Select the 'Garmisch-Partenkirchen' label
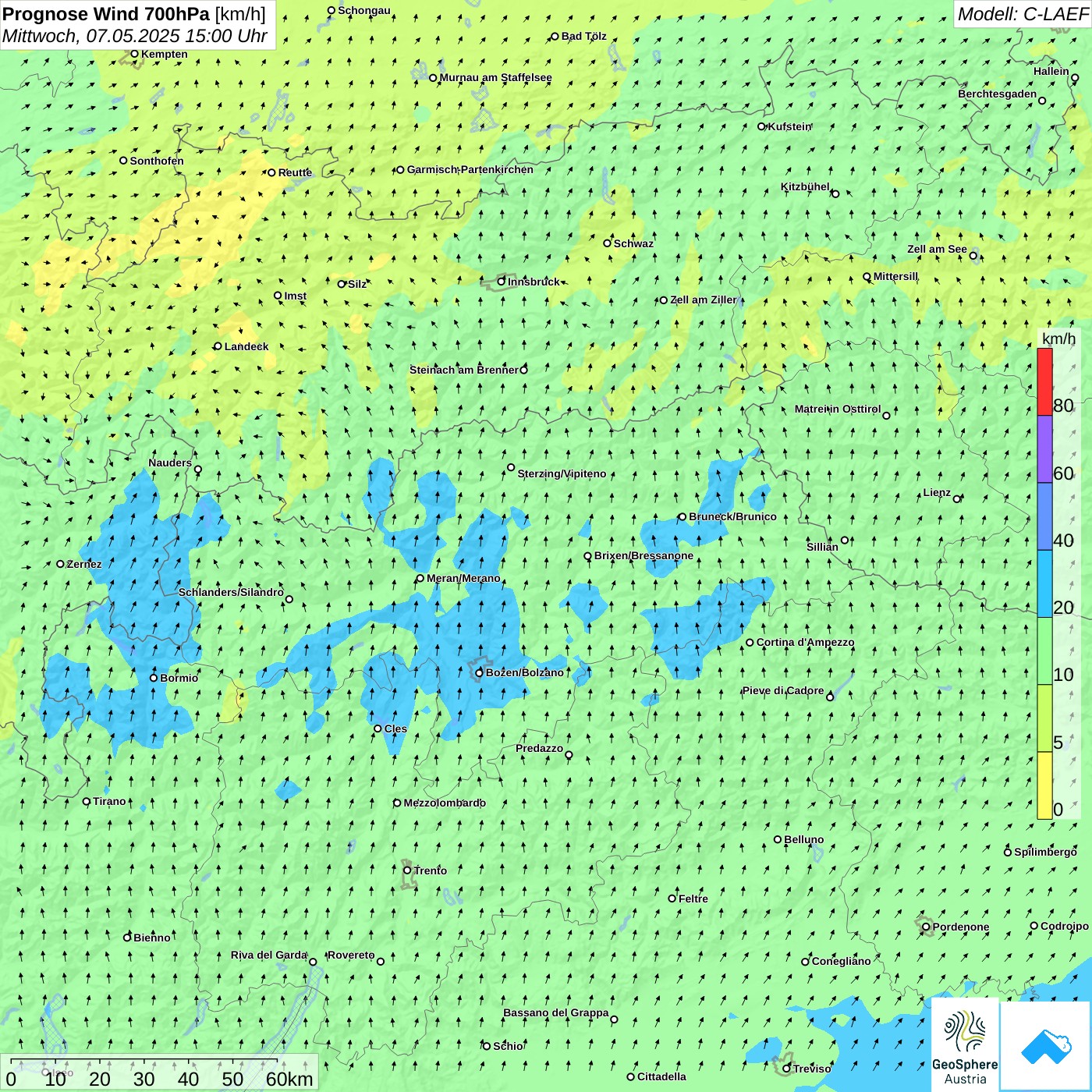 (x=470, y=169)
